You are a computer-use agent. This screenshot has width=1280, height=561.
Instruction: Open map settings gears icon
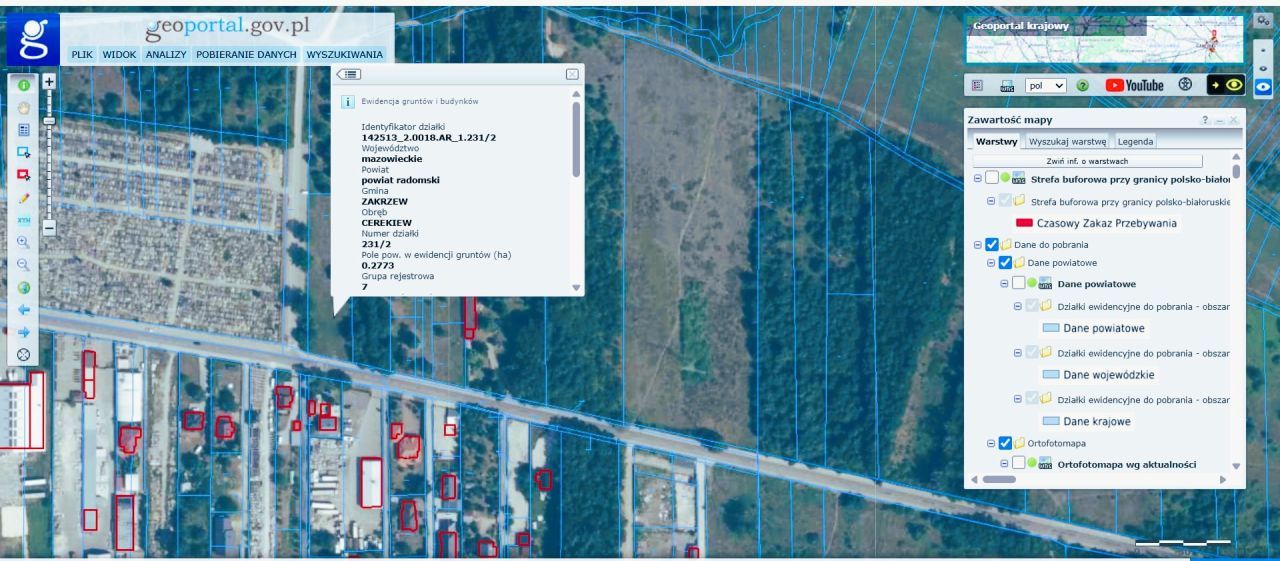pyautogui.click(x=1263, y=21)
